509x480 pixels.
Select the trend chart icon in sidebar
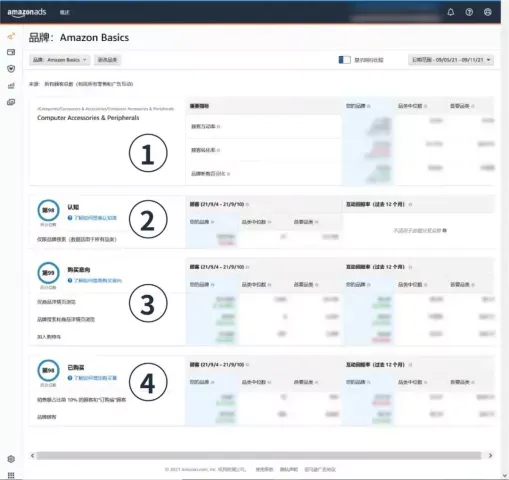(11, 36)
